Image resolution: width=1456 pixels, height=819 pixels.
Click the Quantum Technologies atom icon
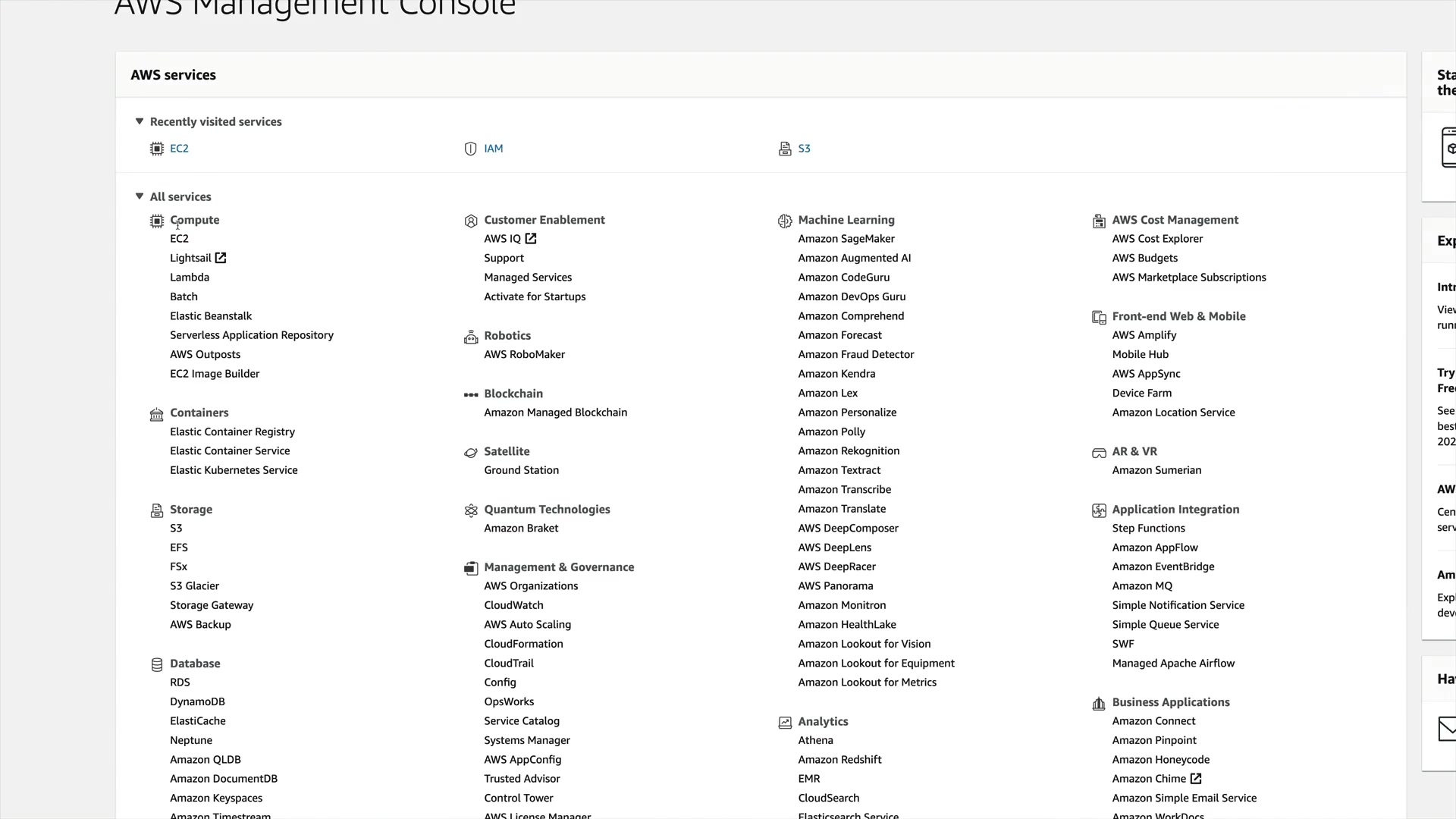[x=471, y=510]
